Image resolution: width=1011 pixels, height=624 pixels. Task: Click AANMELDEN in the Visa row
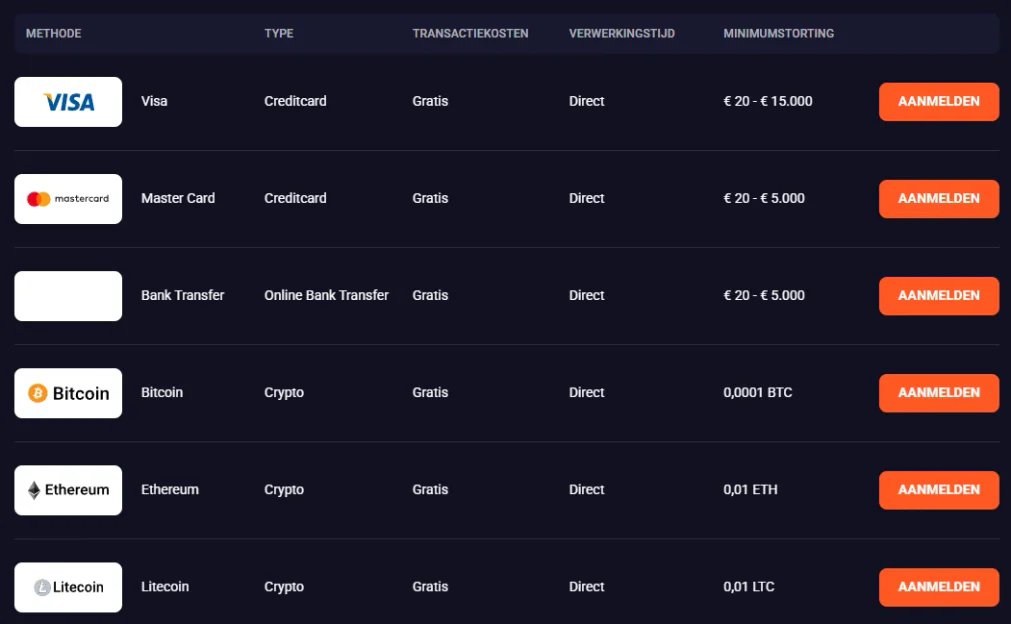pyautogui.click(x=939, y=101)
